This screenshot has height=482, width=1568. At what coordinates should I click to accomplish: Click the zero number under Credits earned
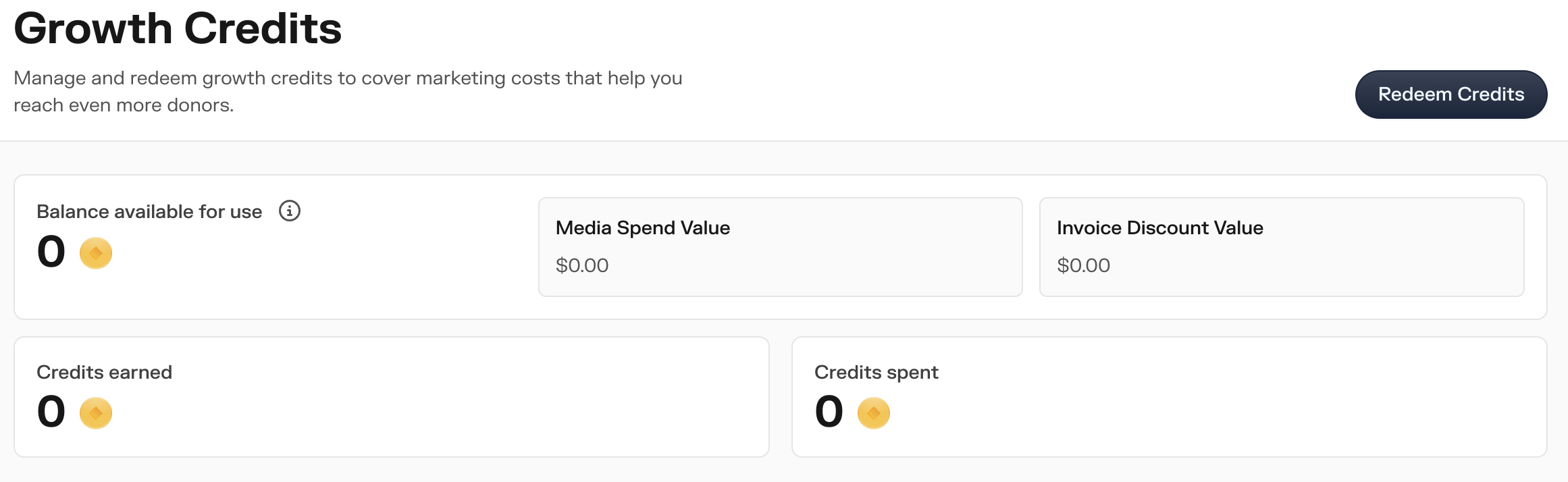[51, 412]
